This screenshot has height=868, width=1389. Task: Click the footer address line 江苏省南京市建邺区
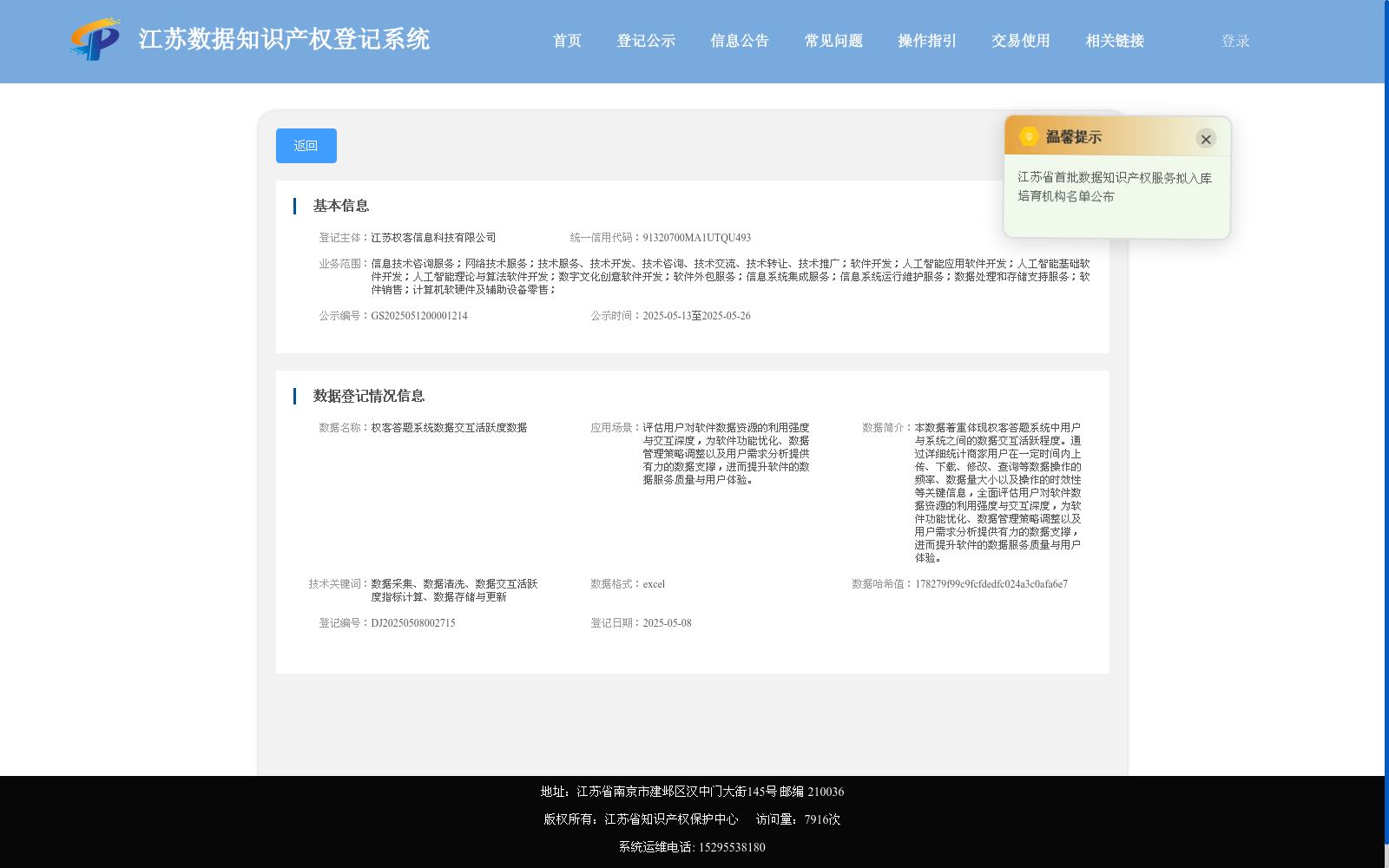point(692,792)
